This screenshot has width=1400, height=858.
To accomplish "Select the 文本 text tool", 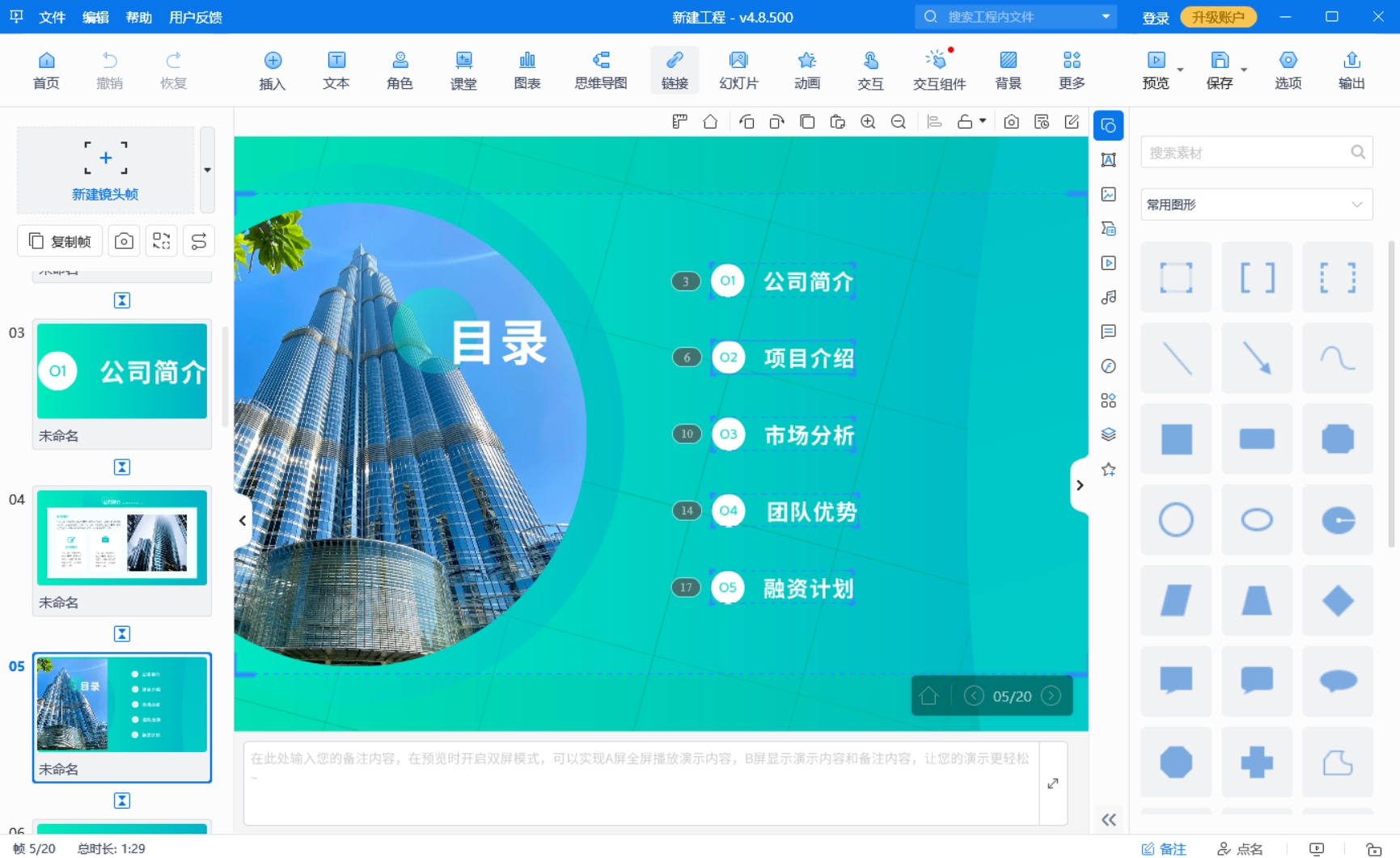I will pyautogui.click(x=336, y=70).
